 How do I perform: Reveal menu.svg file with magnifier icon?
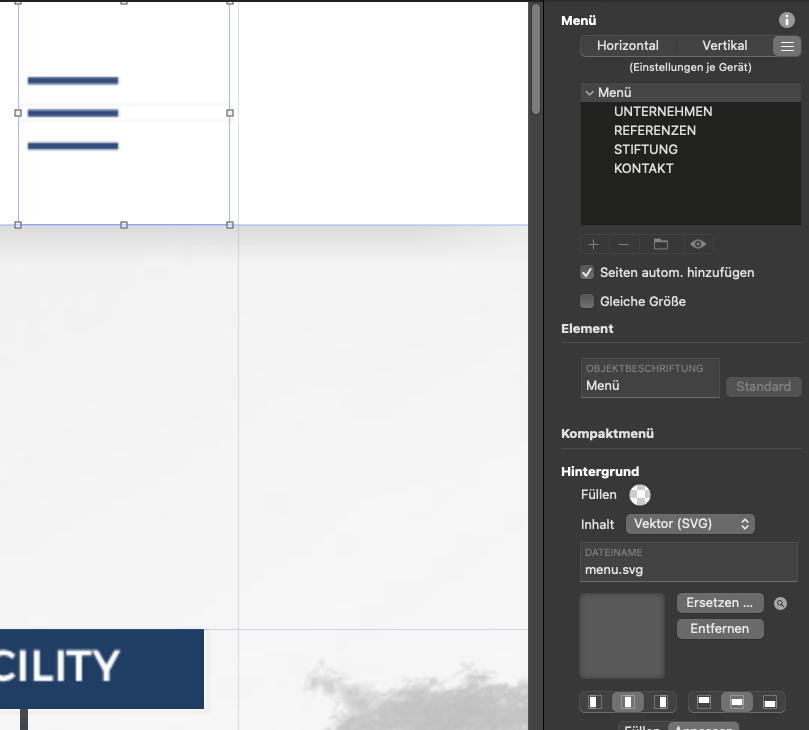780,604
